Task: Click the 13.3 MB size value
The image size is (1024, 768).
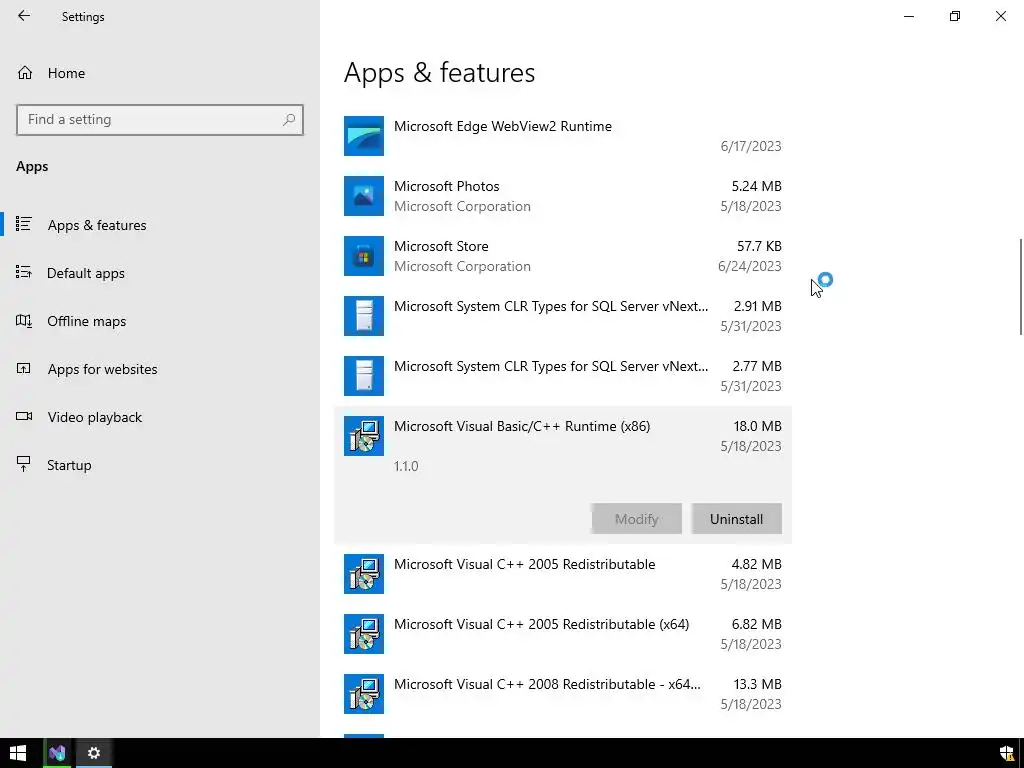Action: click(x=758, y=684)
